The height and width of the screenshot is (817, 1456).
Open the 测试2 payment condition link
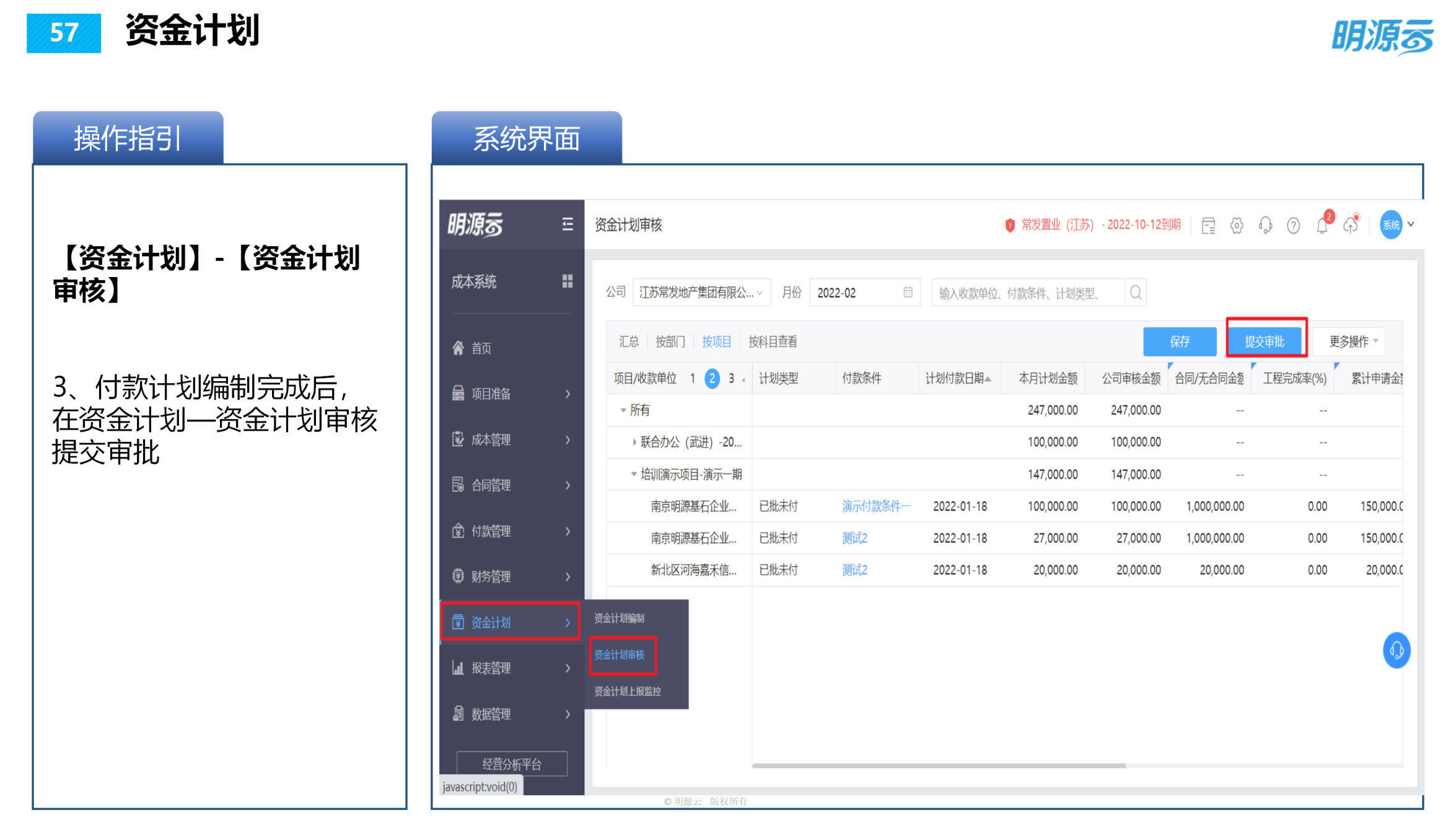pyautogui.click(x=854, y=537)
